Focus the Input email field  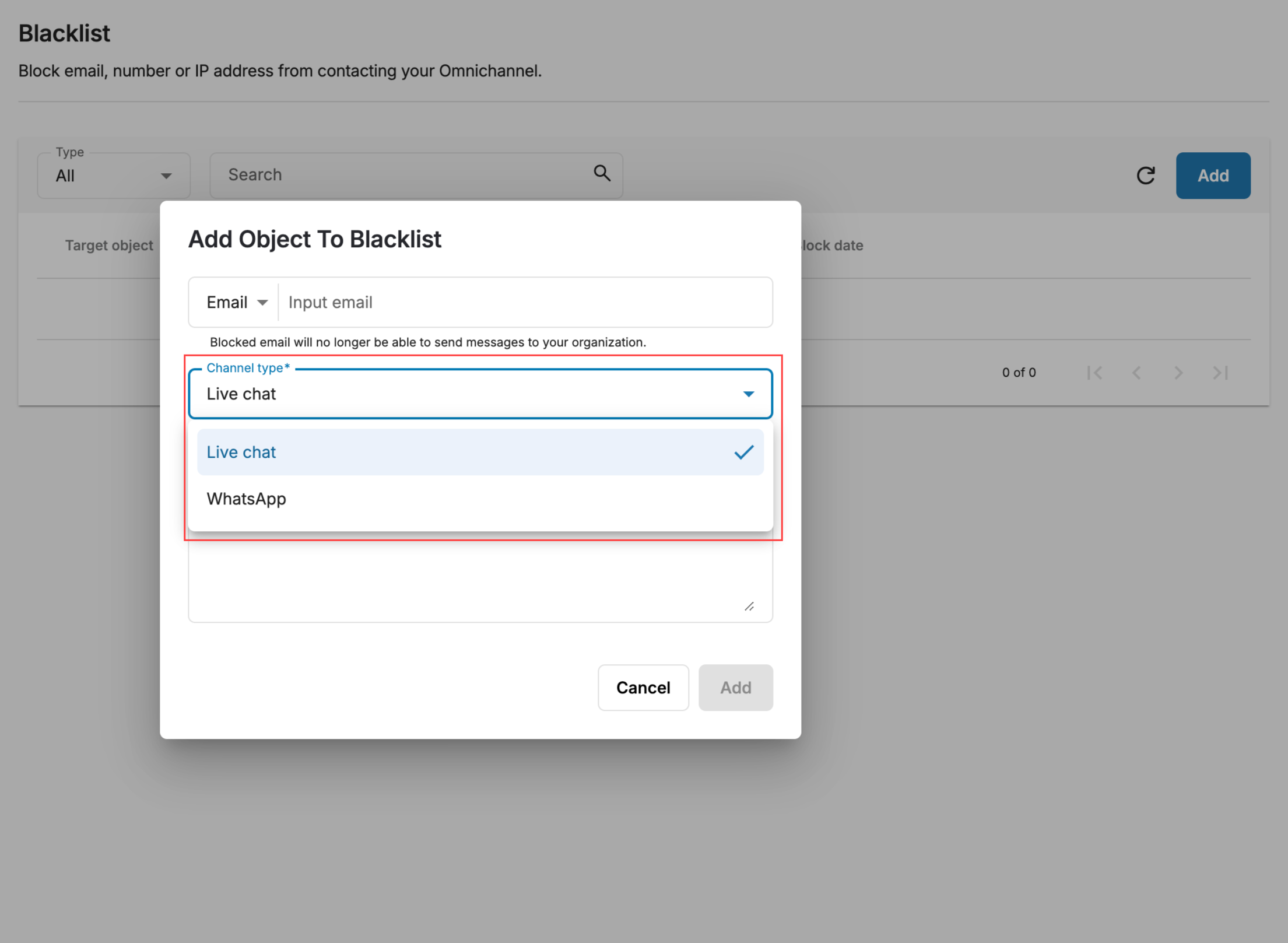[525, 302]
